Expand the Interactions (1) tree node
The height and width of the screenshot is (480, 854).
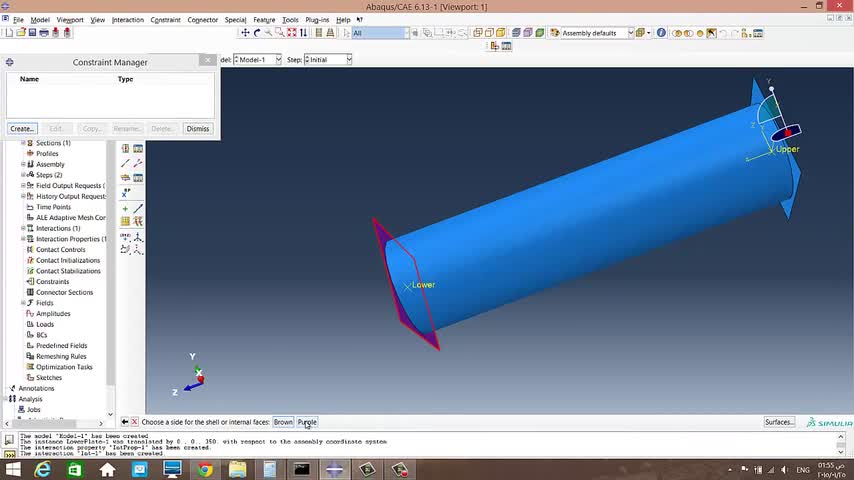23,228
